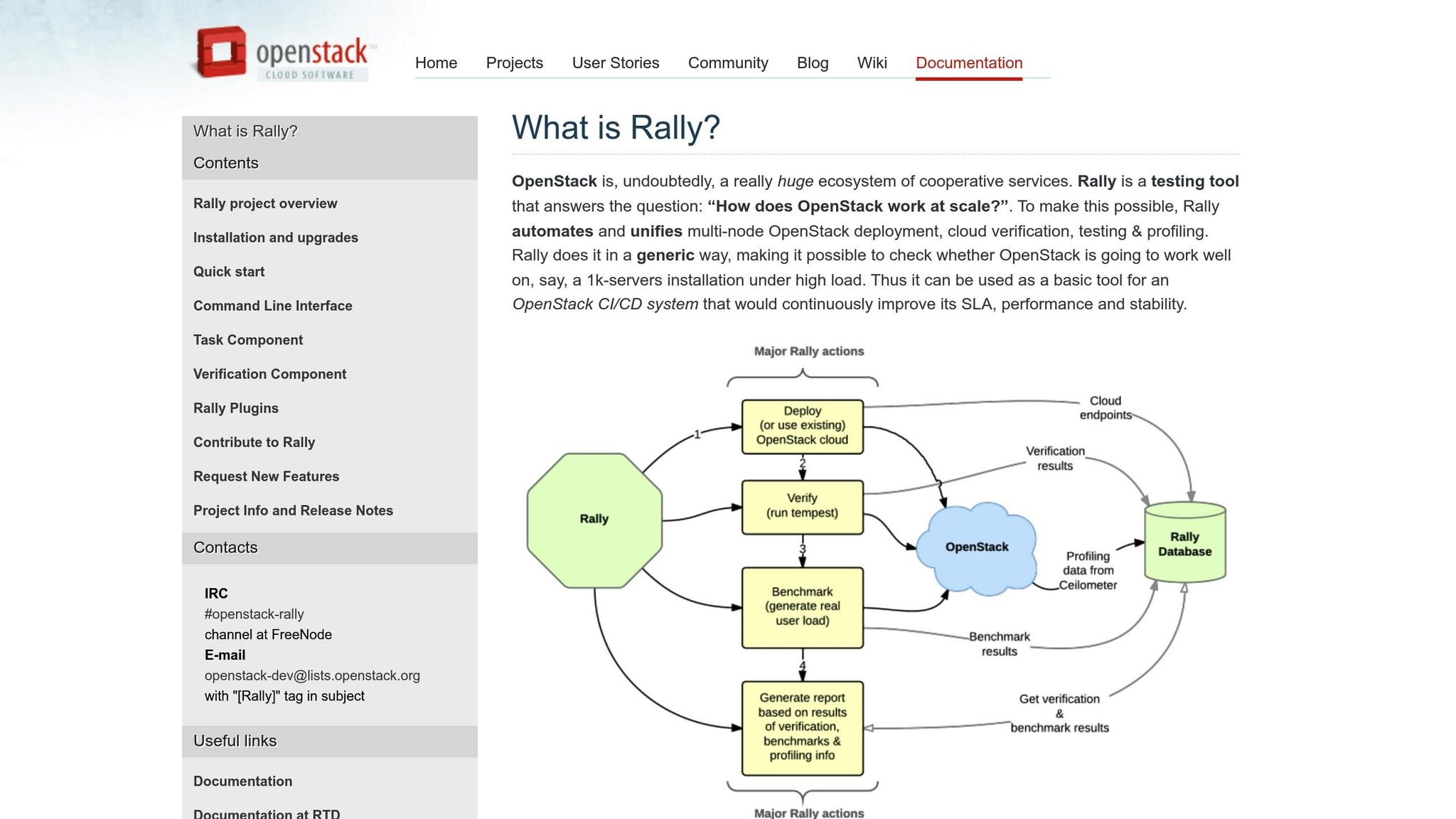The height and width of the screenshot is (819, 1456).
Task: Click the #openstack-rally IRC link
Action: point(255,614)
